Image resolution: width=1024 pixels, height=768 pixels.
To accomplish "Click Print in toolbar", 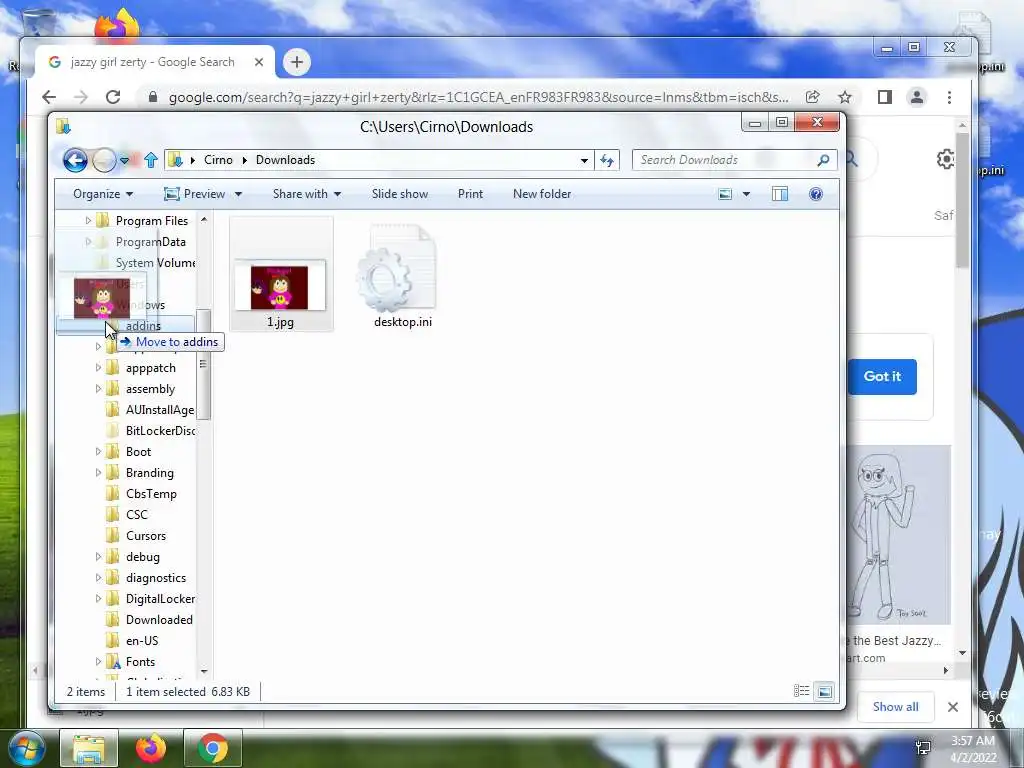I will [470, 194].
